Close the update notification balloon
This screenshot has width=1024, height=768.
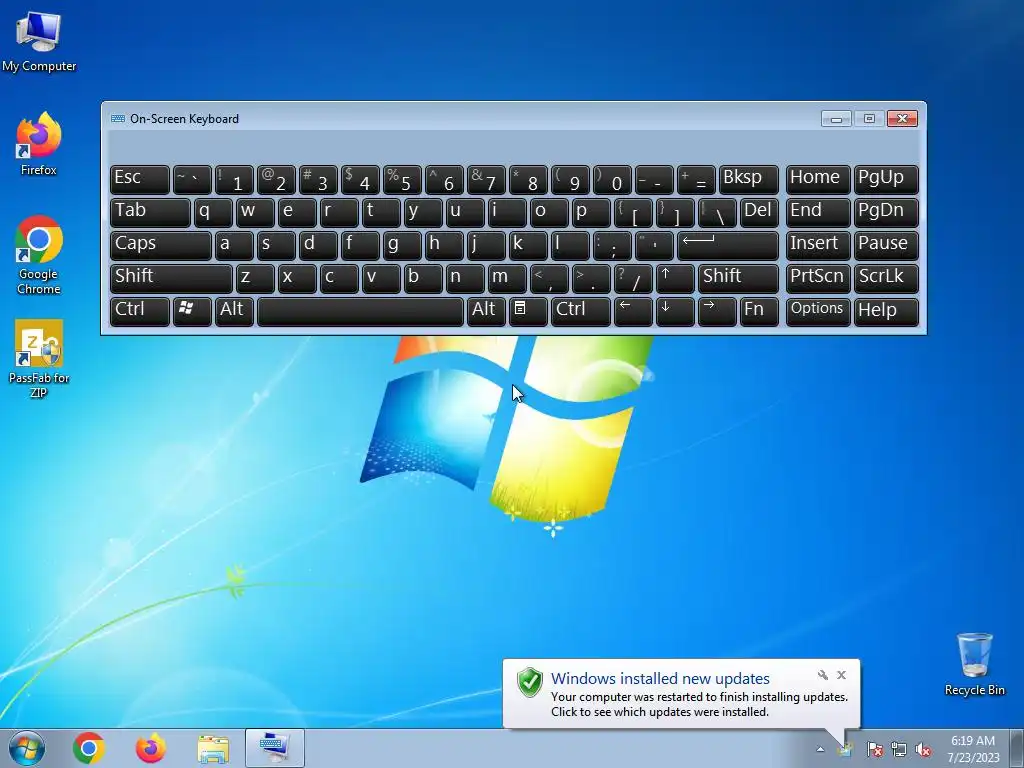pyautogui.click(x=841, y=675)
